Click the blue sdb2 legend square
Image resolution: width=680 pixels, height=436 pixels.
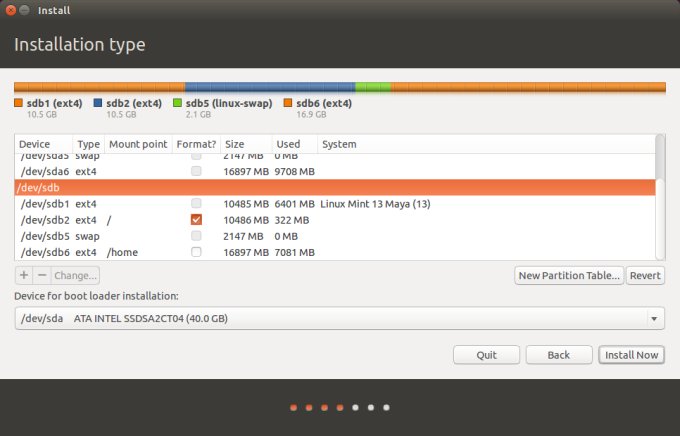click(x=98, y=103)
